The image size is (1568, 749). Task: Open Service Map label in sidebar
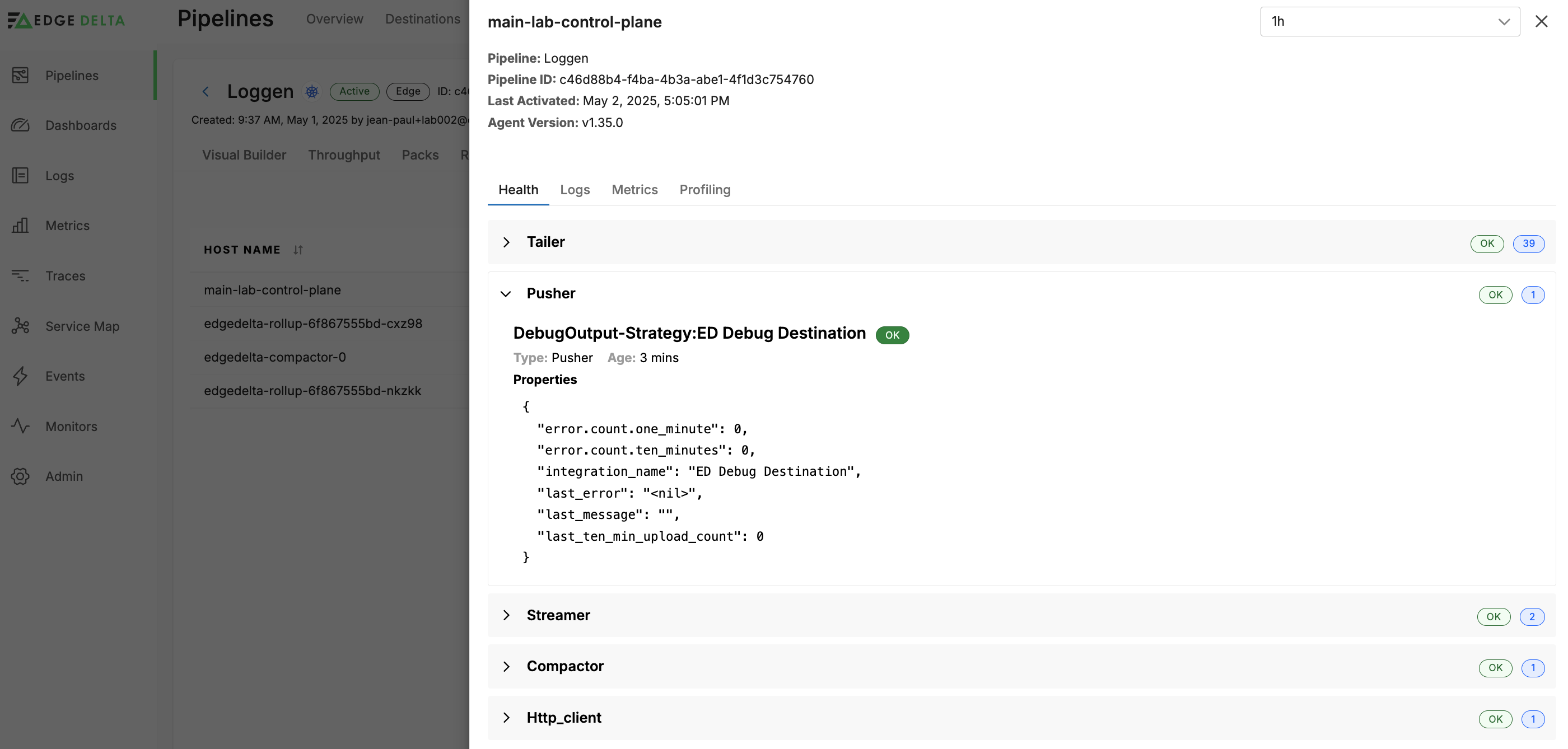pyautogui.click(x=82, y=326)
